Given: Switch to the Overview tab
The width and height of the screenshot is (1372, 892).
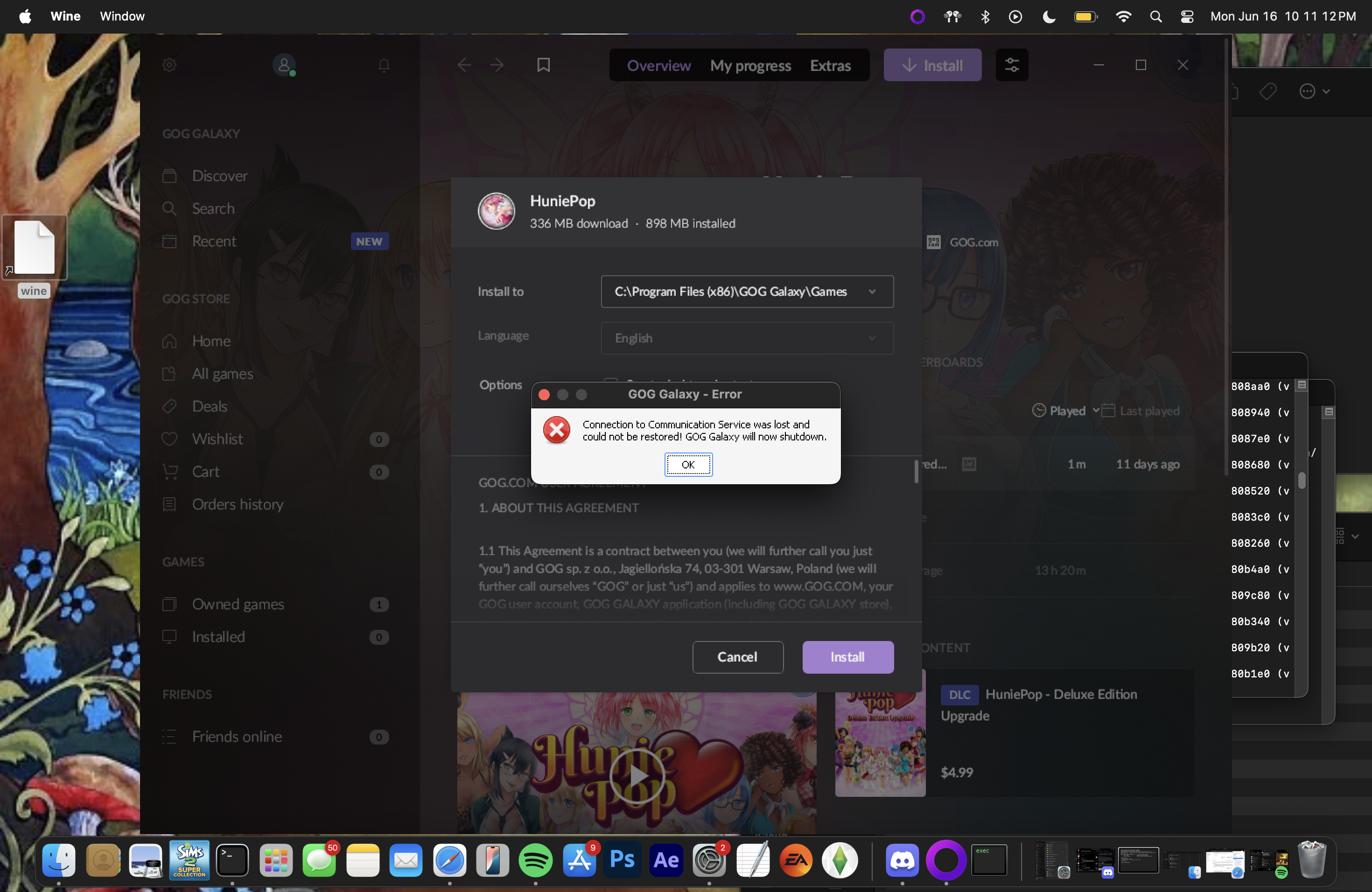Looking at the screenshot, I should (x=658, y=66).
